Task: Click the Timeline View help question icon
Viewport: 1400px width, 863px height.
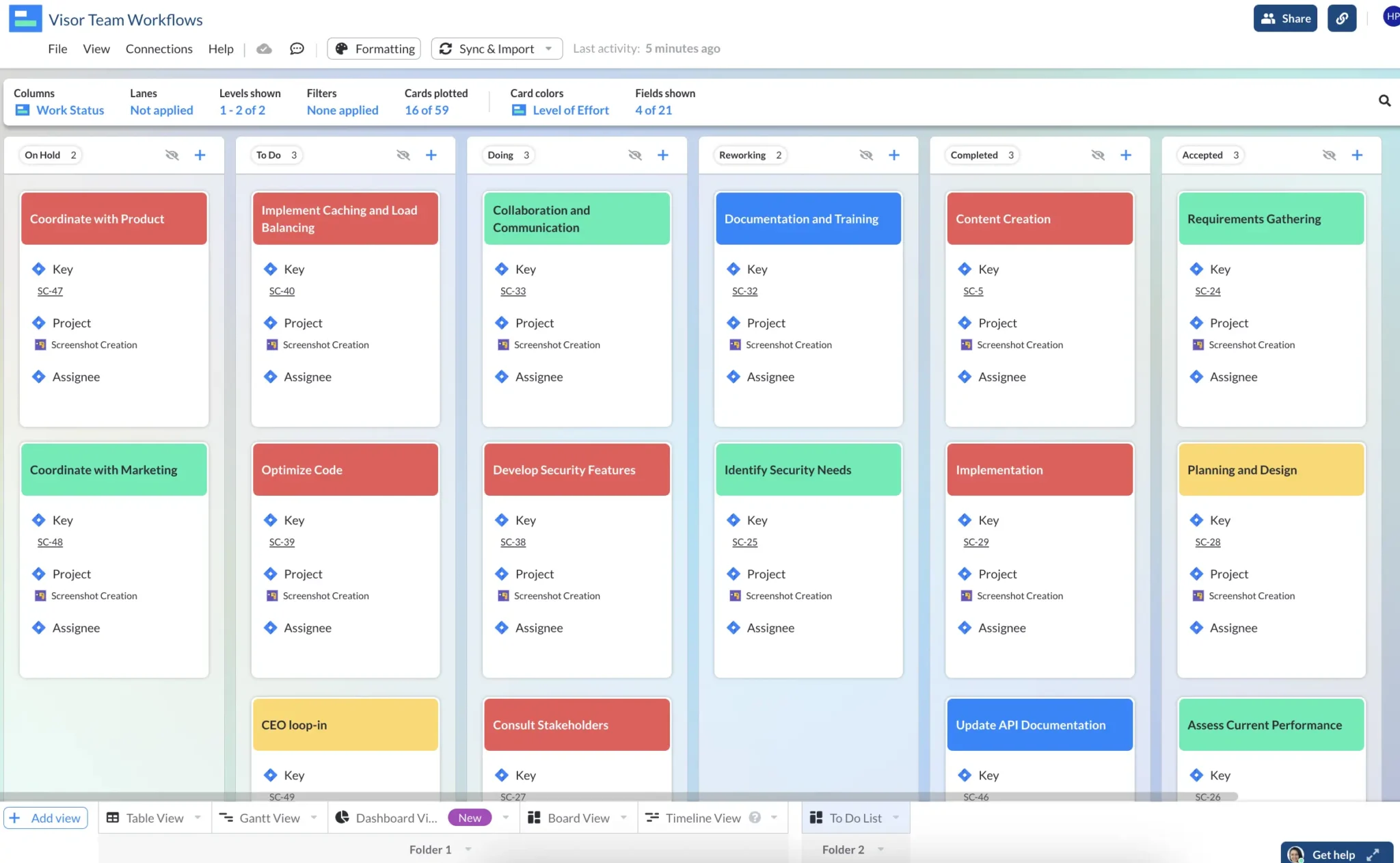Action: coord(755,818)
